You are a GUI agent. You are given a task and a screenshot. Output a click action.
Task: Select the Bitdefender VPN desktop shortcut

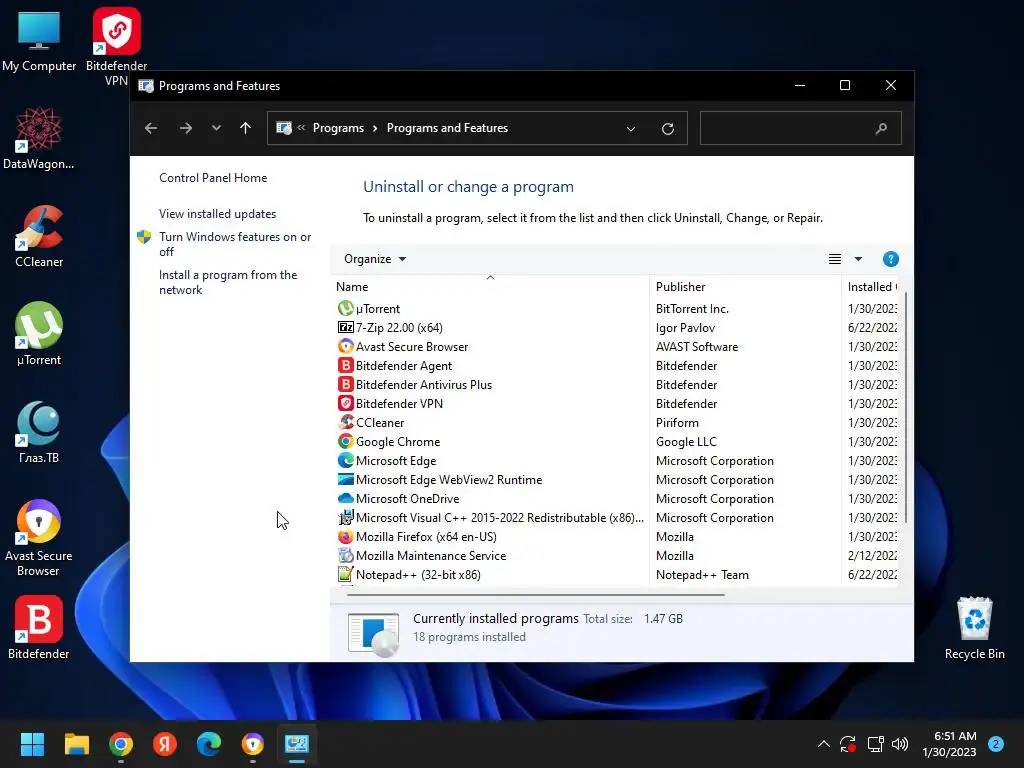116,46
